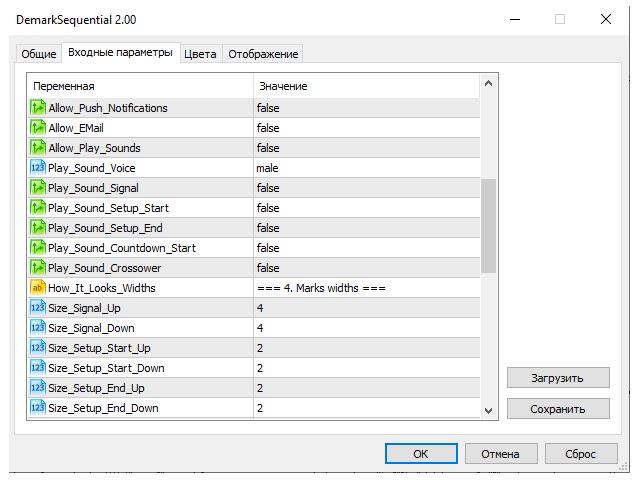Image resolution: width=640 pixels, height=480 pixels.
Task: Select the Play_Sound_Countdown_Start variable name
Action: [122, 248]
